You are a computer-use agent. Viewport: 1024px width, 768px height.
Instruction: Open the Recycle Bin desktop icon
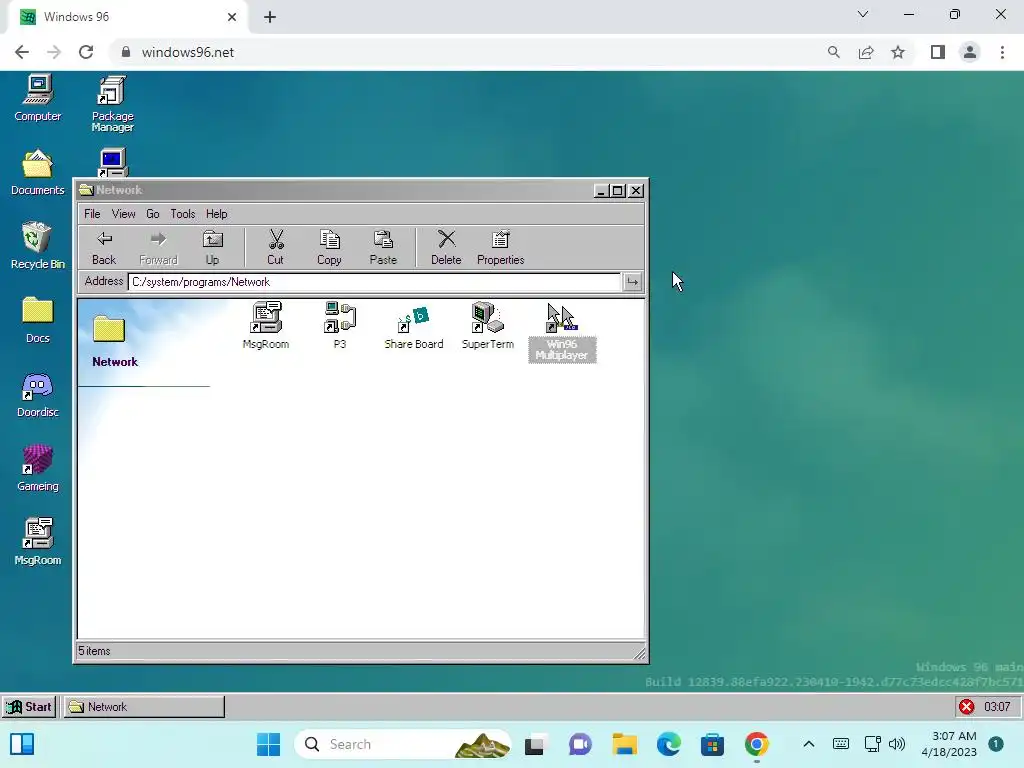click(38, 246)
